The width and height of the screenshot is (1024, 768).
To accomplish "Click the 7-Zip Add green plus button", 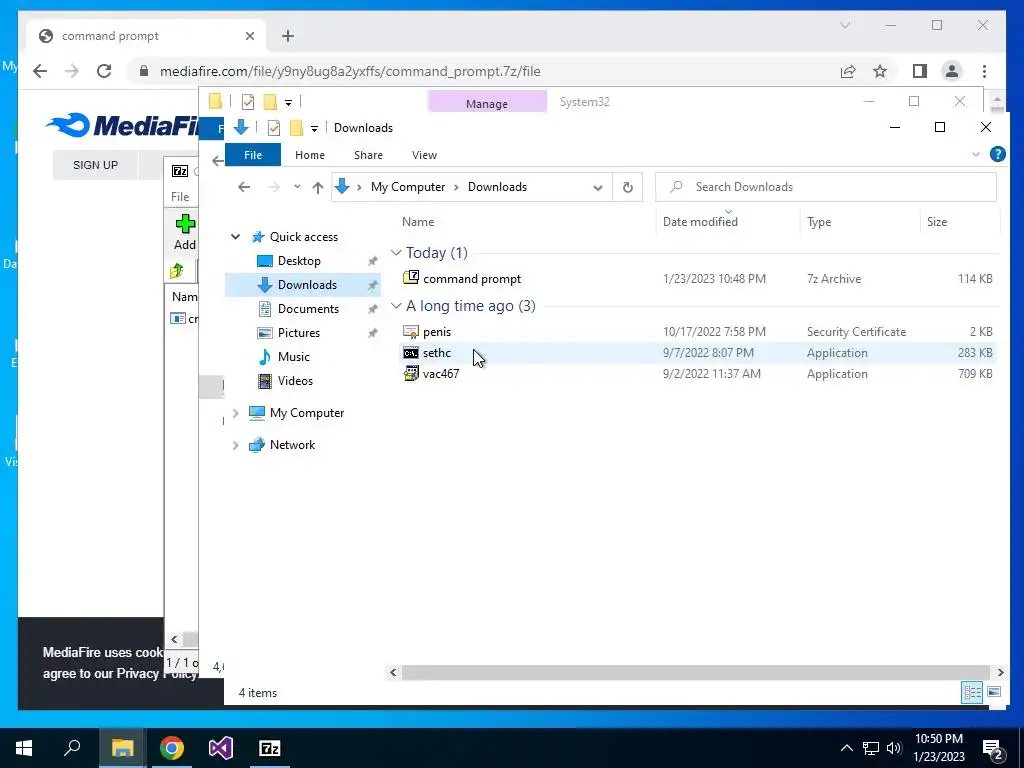I will coord(185,232).
